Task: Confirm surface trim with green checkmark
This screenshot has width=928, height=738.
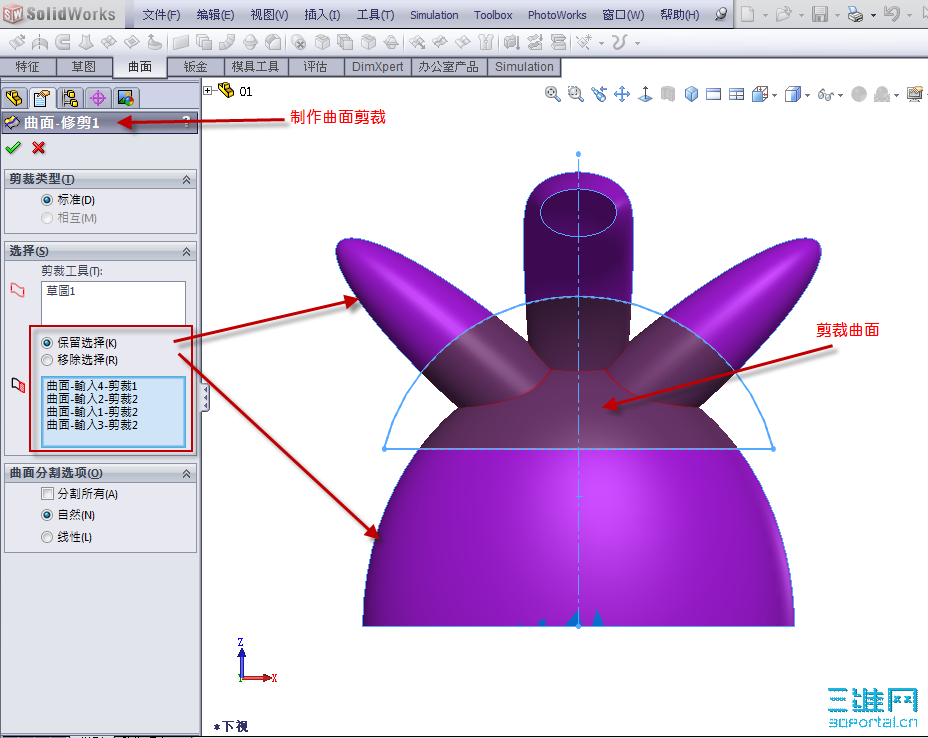Action: pyautogui.click(x=12, y=148)
